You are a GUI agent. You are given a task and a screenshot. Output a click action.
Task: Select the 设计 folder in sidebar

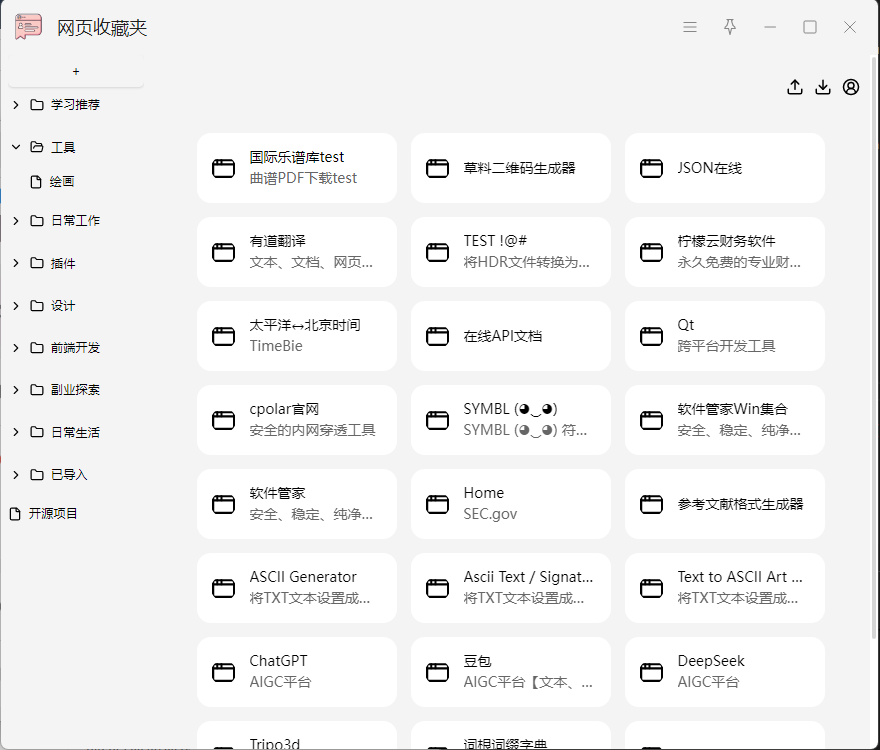[62, 306]
